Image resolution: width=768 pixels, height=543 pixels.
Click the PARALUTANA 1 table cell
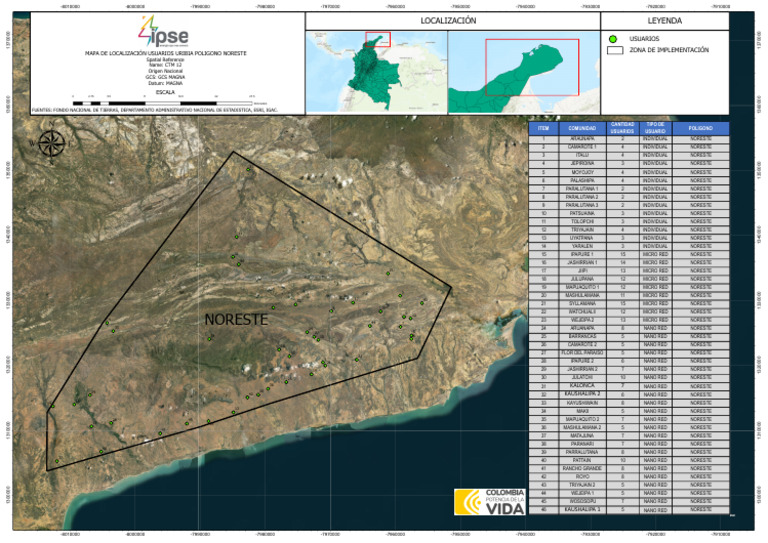click(x=582, y=189)
